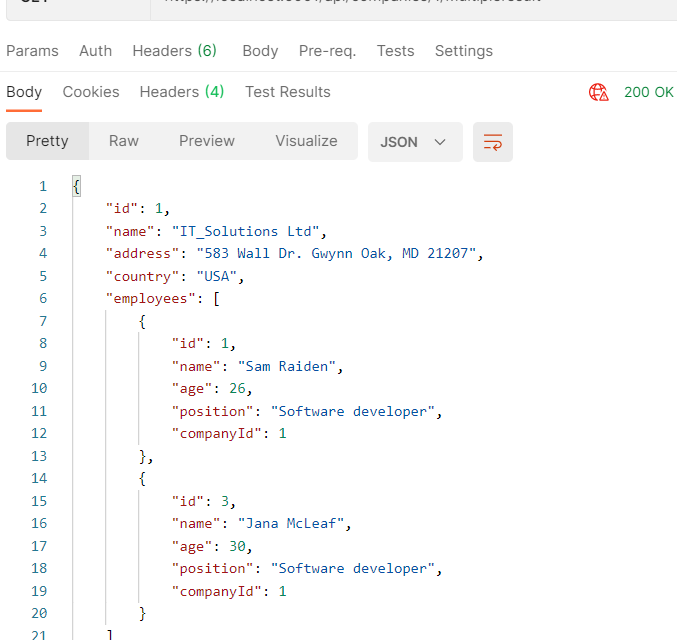
Task: Open the request Settings tab
Action: coord(463,51)
